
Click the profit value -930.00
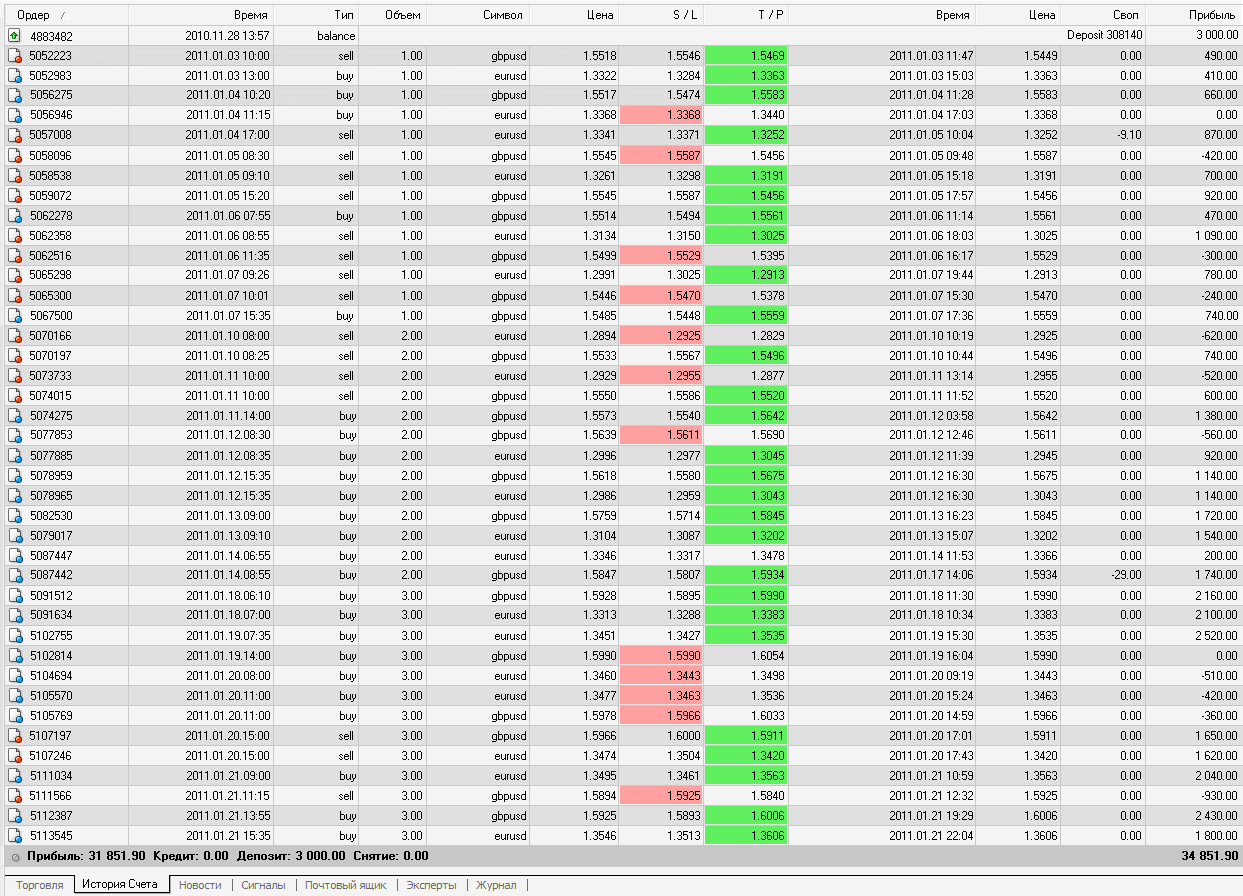1219,795
